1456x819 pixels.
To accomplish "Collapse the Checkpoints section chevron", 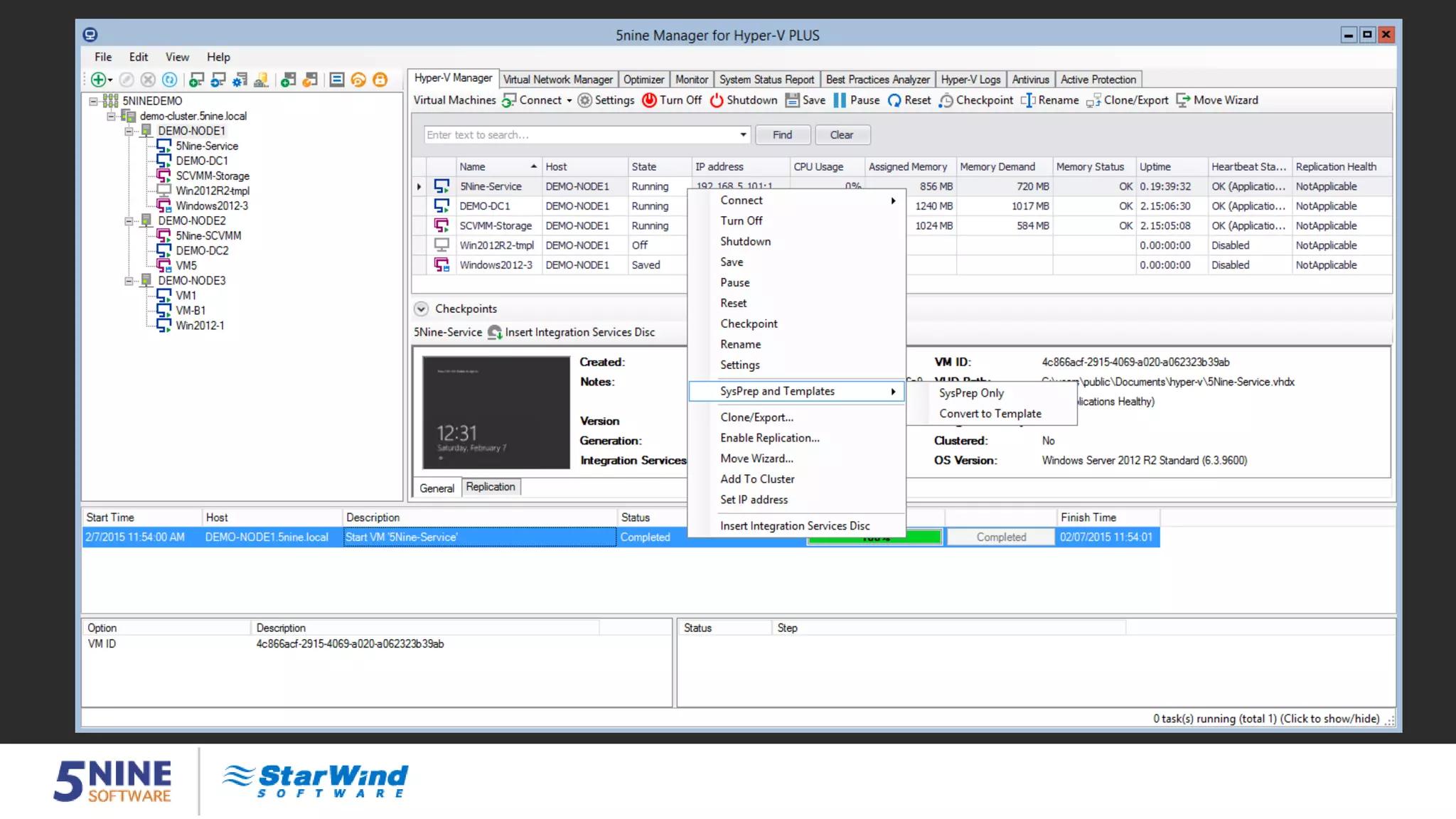I will 421,309.
